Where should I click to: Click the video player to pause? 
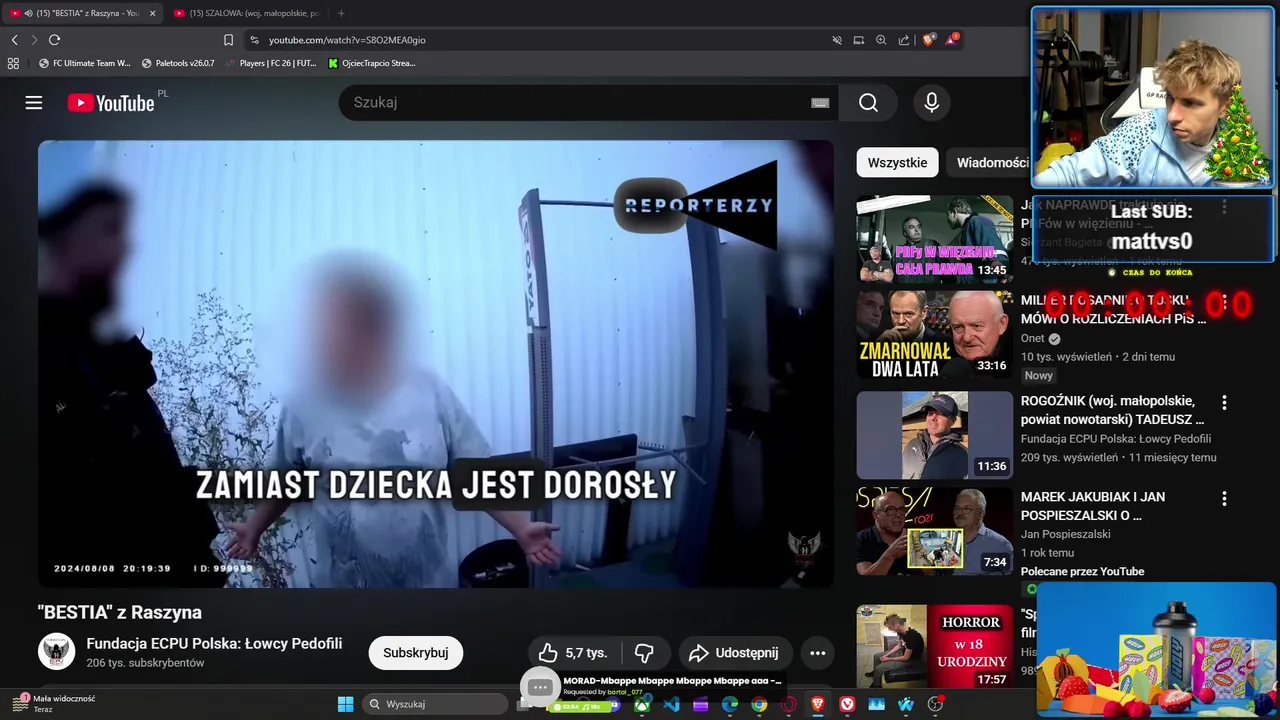click(436, 364)
